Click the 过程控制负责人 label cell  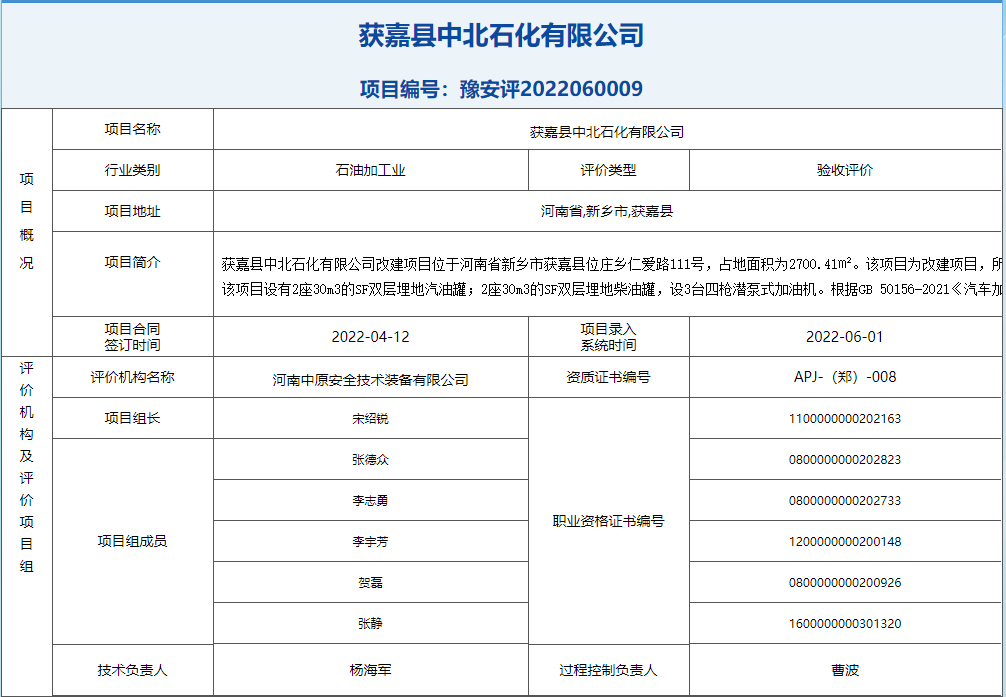(608, 670)
